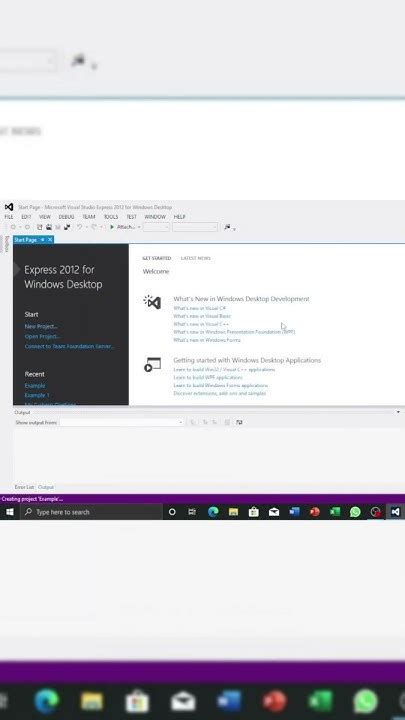Open What's new in Visual C++ link
The width and height of the screenshot is (405, 720).
click(x=201, y=324)
